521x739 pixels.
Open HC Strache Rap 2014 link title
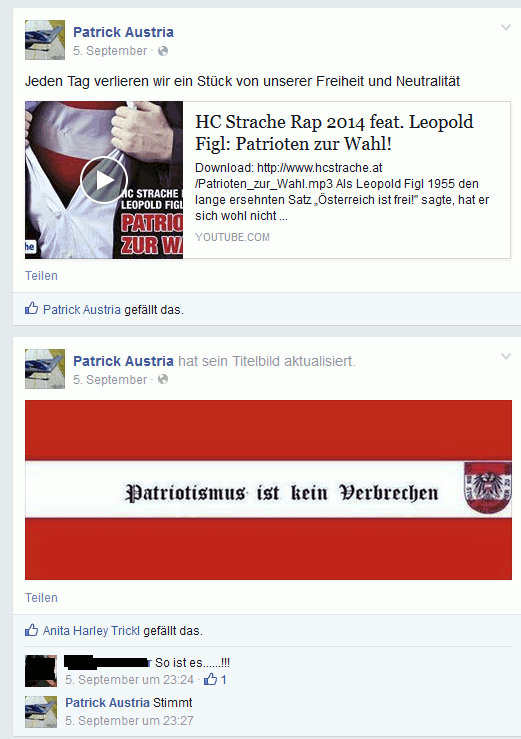[x=334, y=133]
